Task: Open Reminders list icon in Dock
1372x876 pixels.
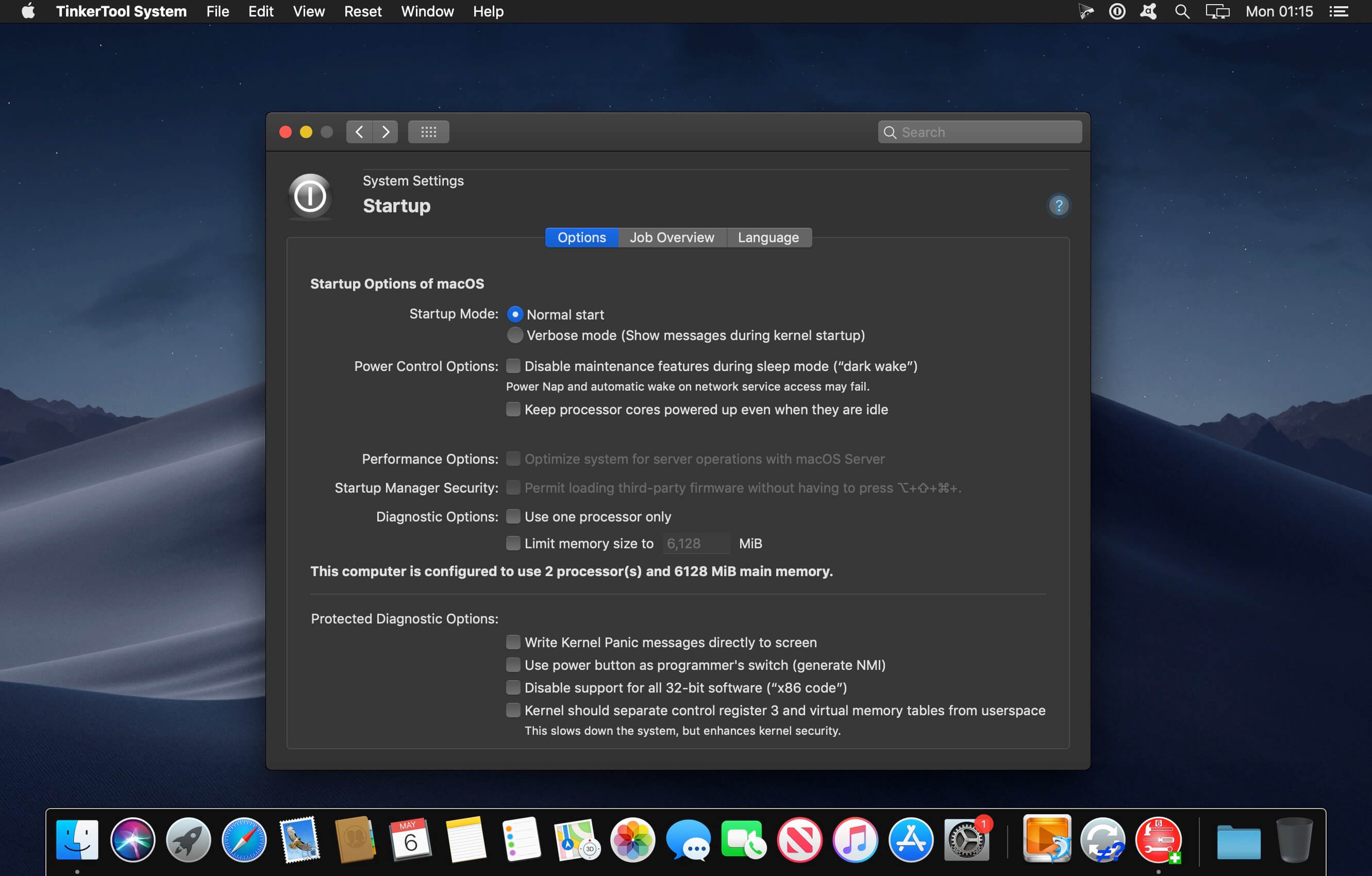Action: point(522,839)
